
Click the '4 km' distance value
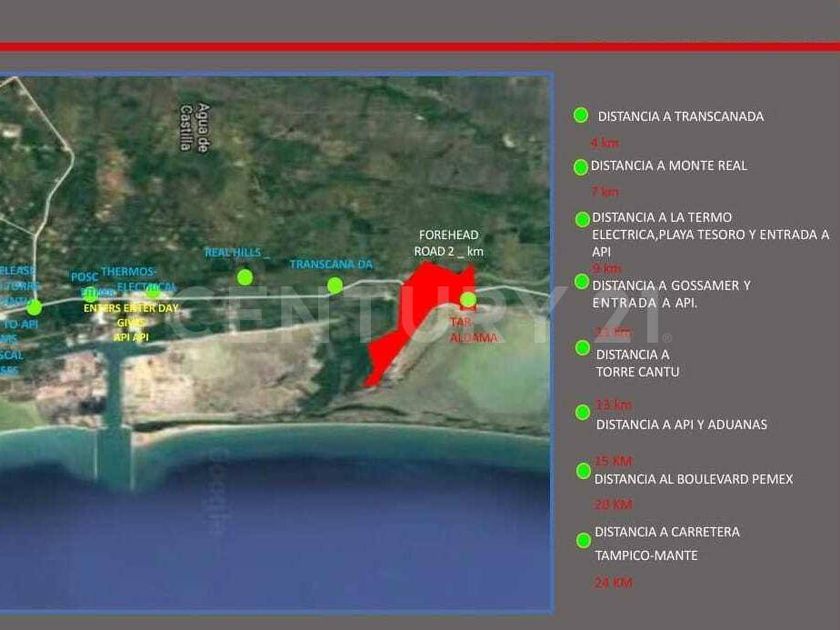coord(604,143)
